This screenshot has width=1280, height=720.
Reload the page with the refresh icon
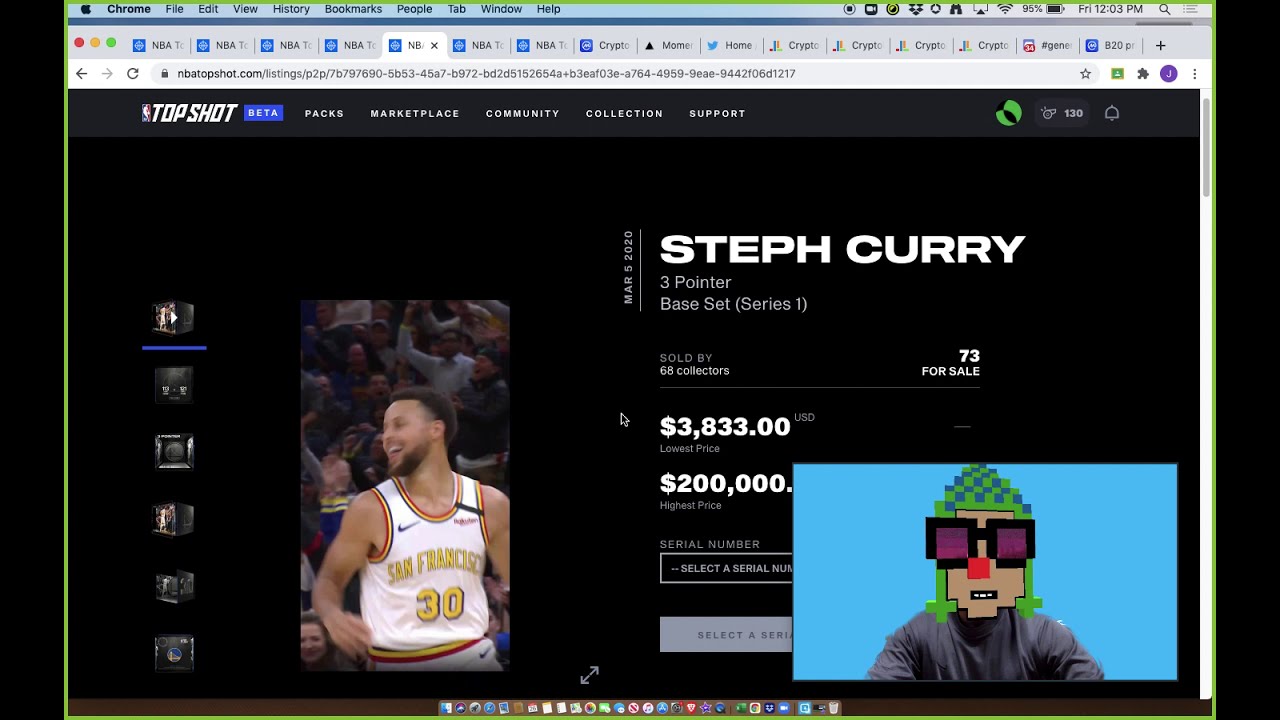[x=132, y=73]
